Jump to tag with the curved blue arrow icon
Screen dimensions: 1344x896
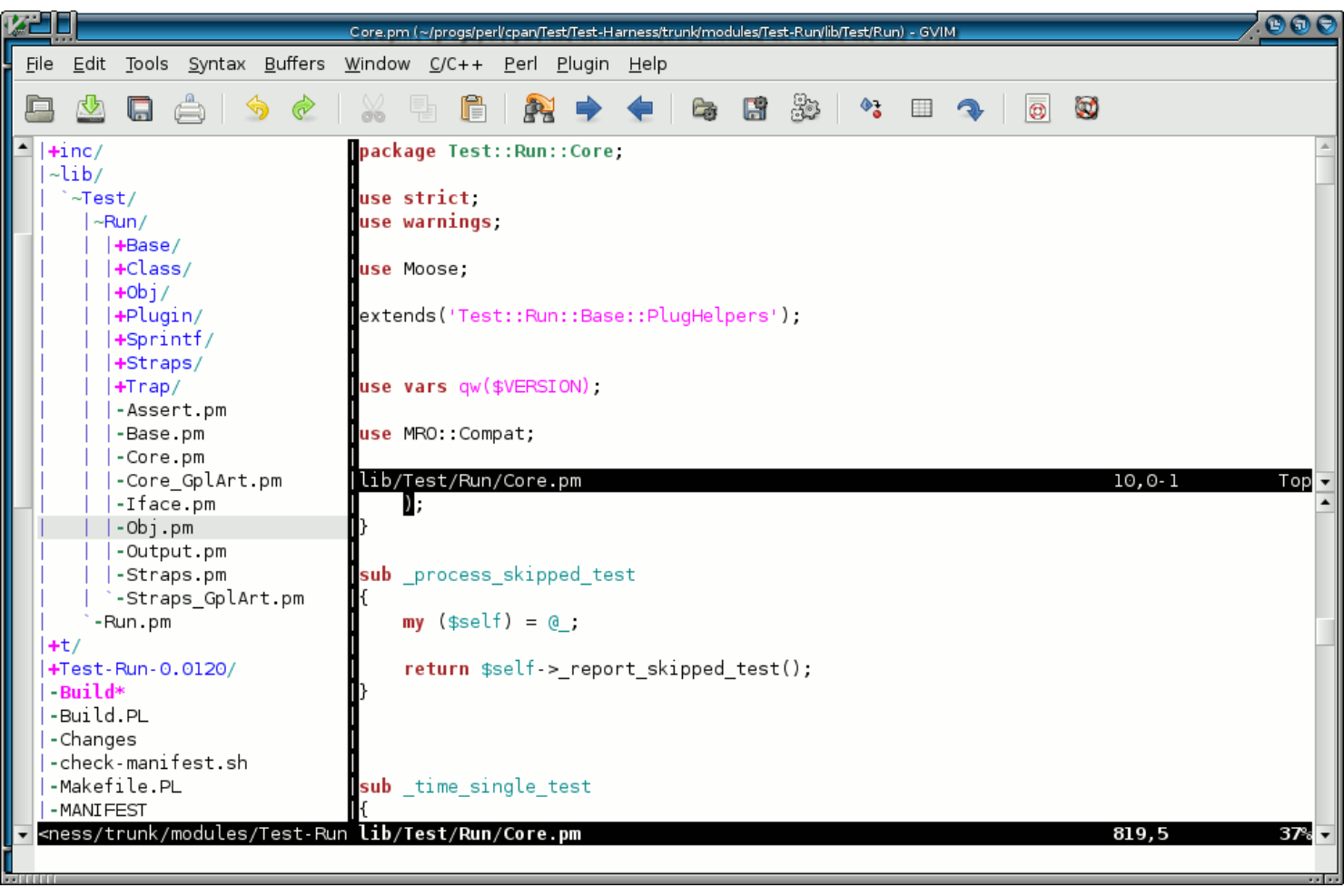coord(970,108)
